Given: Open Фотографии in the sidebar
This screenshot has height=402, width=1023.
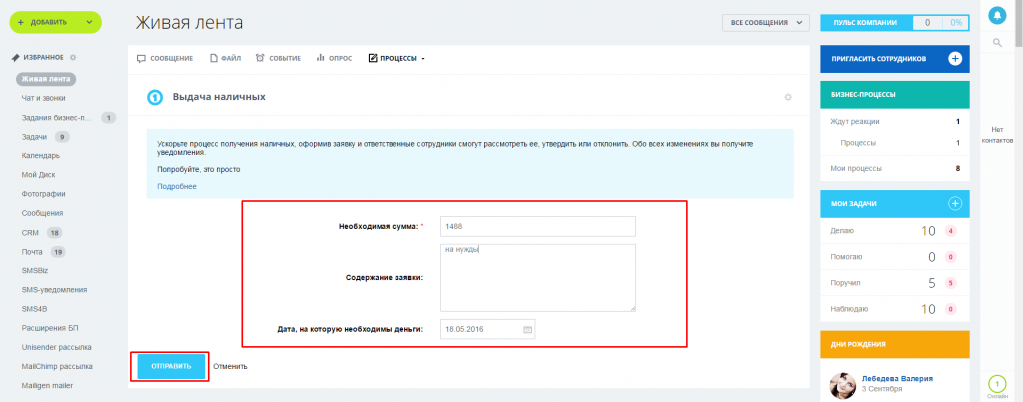Looking at the screenshot, I should coord(43,194).
